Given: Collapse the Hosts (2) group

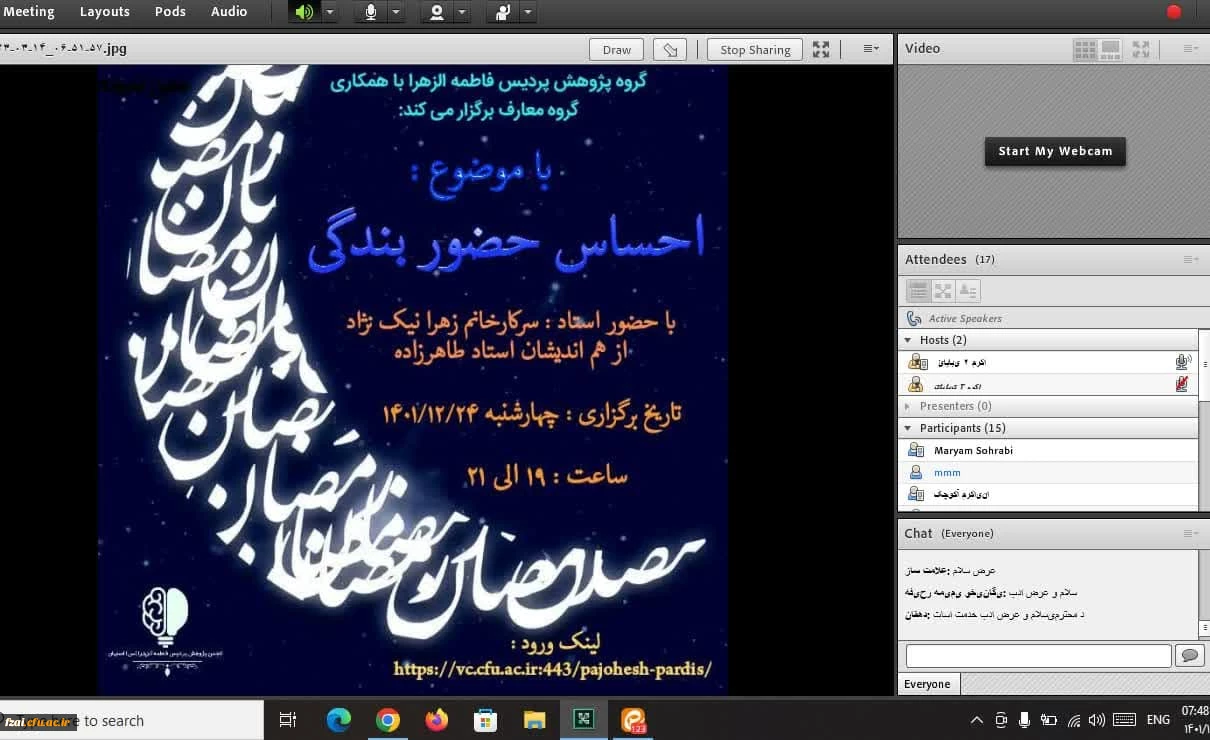Looking at the screenshot, I should pos(909,340).
